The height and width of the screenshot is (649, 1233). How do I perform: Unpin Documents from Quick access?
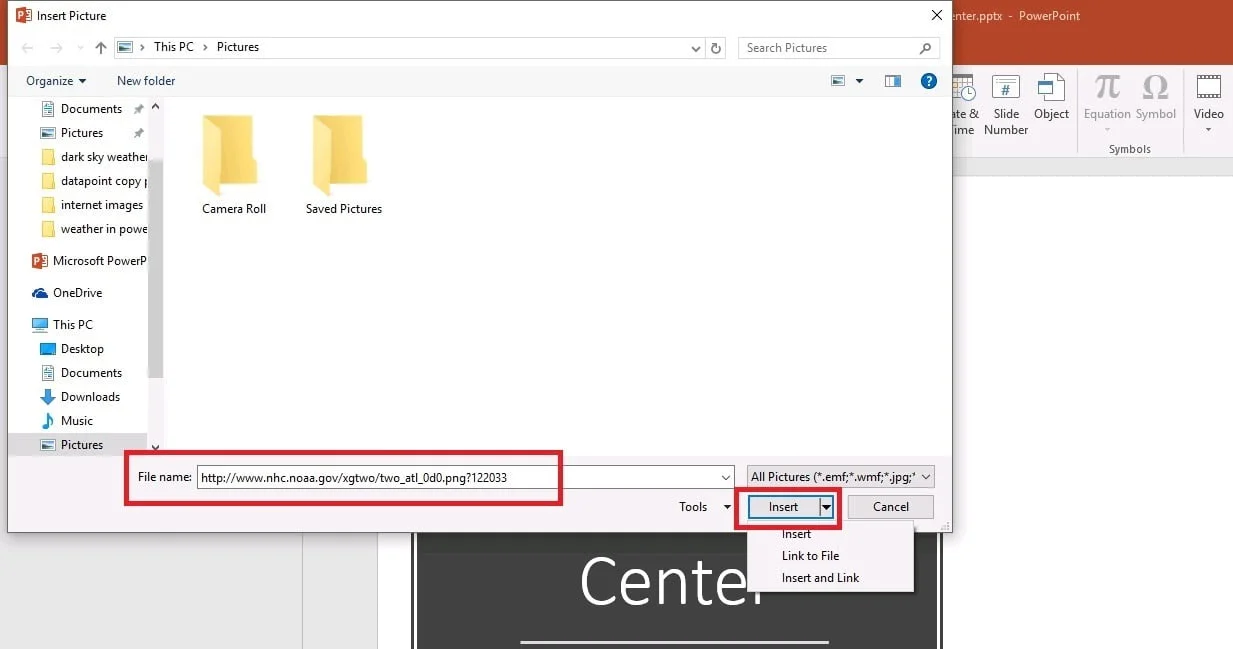click(x=139, y=108)
